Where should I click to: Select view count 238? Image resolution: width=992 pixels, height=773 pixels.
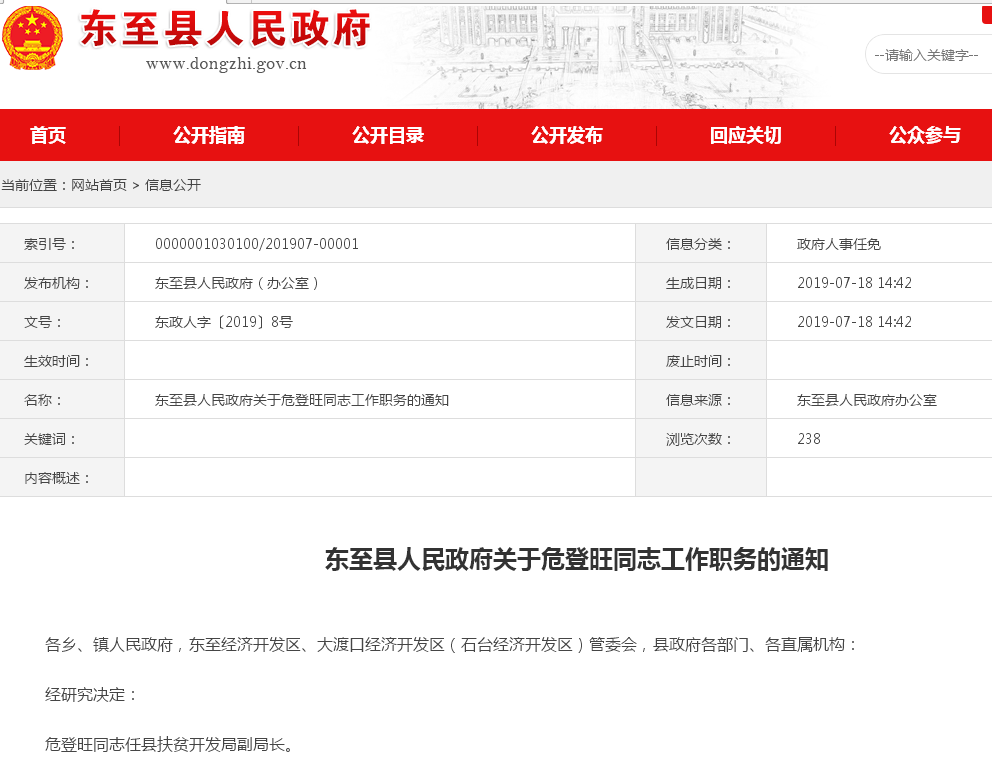coord(809,439)
